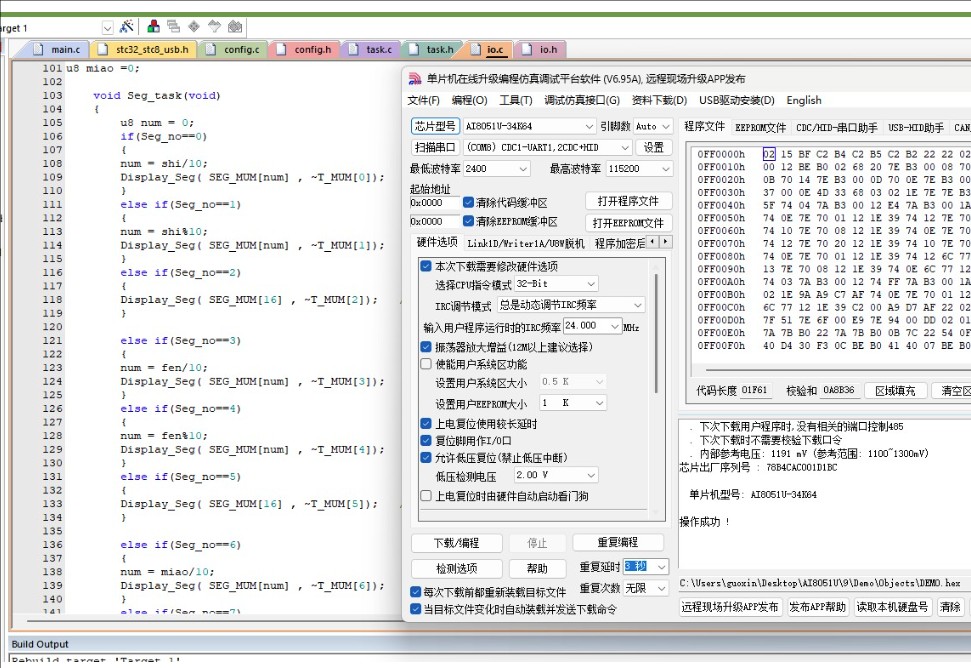Open the Keil target selection dropdown
The height and width of the screenshot is (668, 971).
(x=107, y=28)
